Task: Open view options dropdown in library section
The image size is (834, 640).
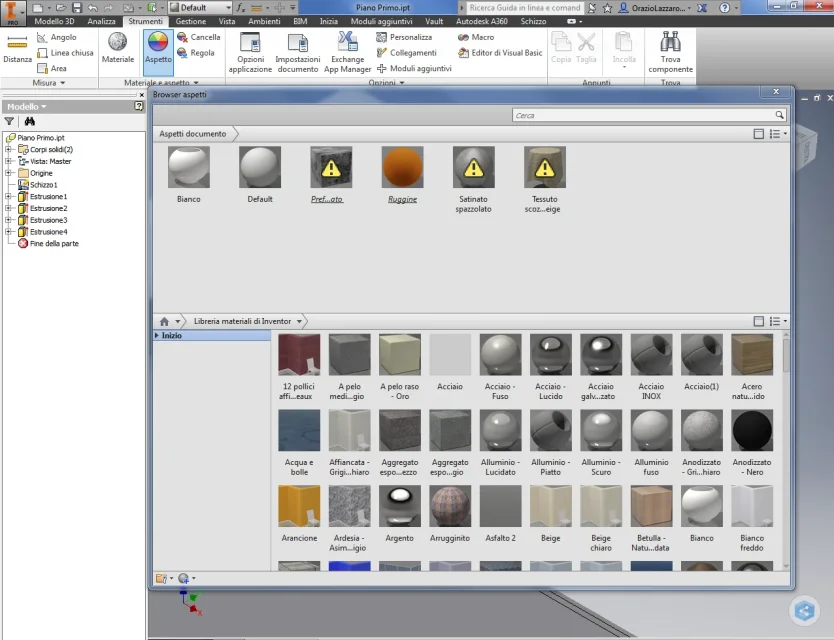Action: [778, 321]
